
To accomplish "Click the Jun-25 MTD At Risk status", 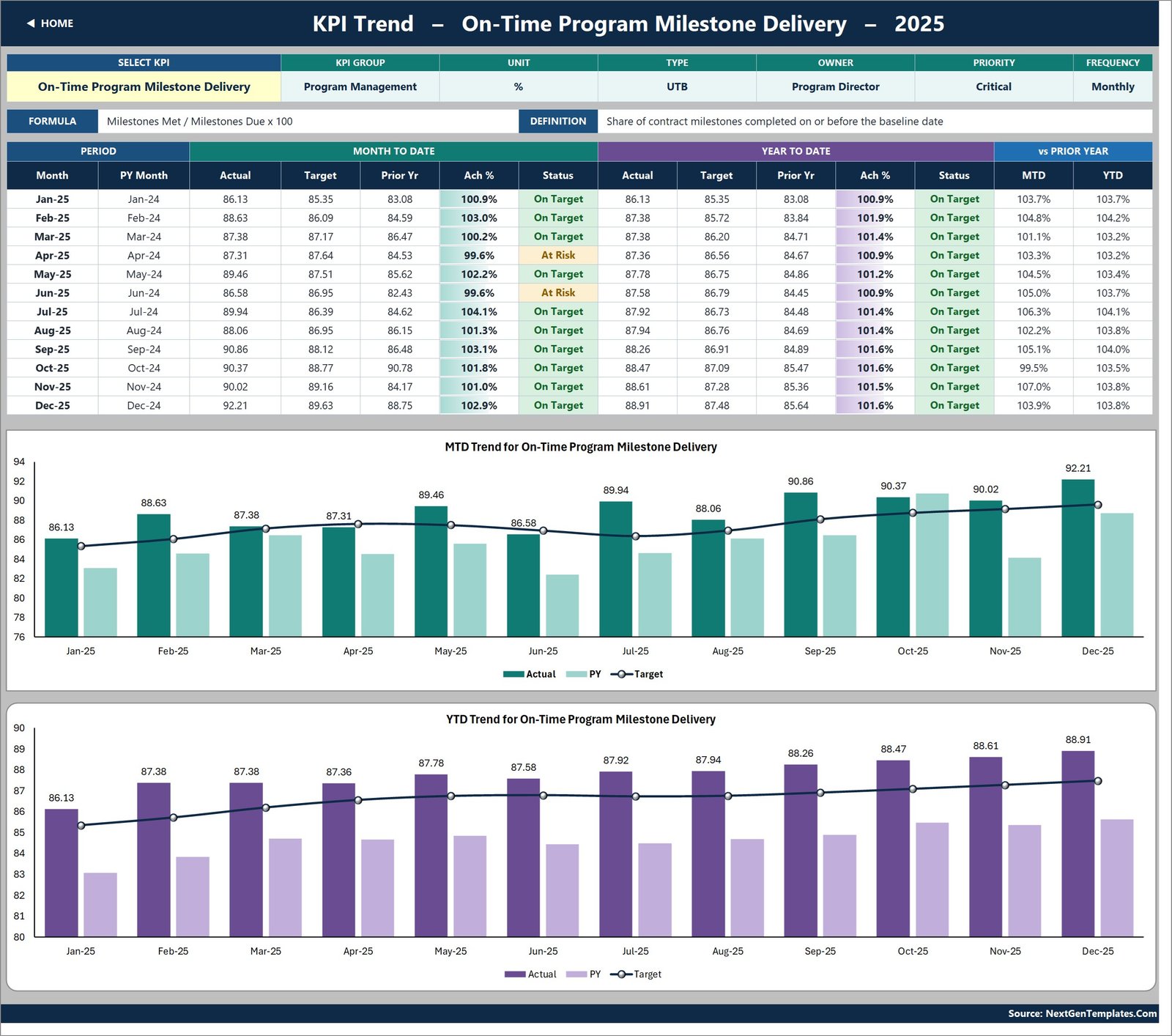I will pyautogui.click(x=558, y=293).
